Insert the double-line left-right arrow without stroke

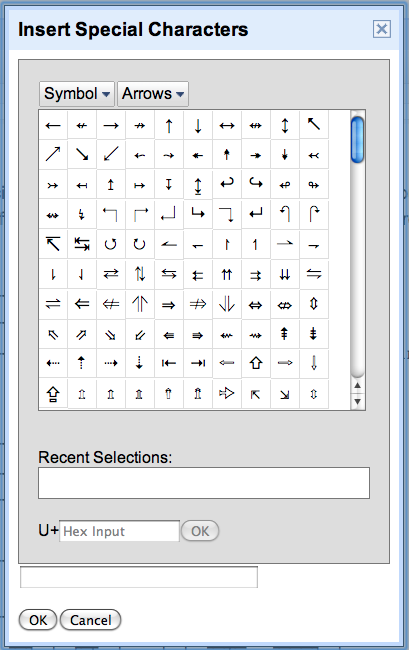pyautogui.click(x=256, y=305)
